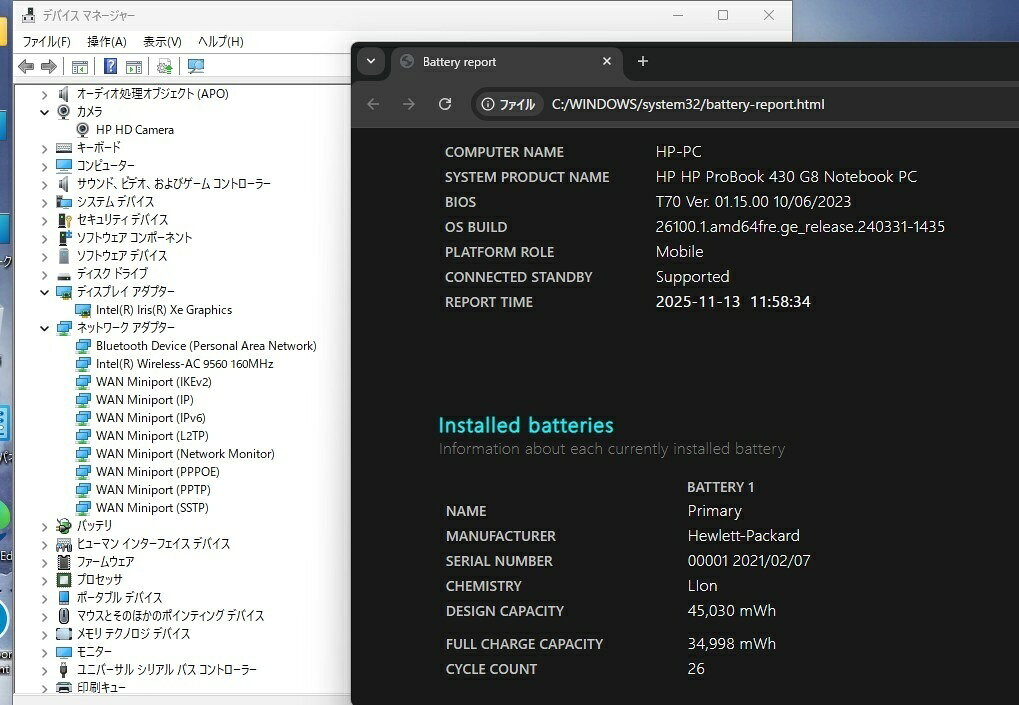The width and height of the screenshot is (1019, 705).
Task: Expand the バッテリ category
Action: 45,526
